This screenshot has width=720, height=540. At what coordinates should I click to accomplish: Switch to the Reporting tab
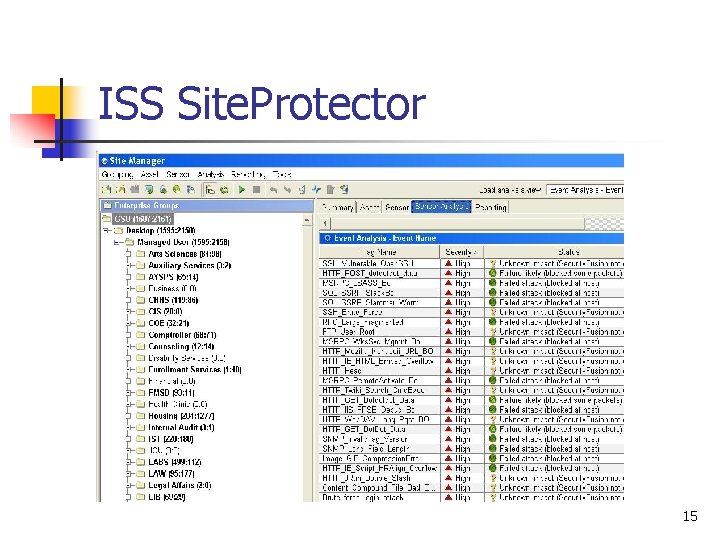pos(491,208)
